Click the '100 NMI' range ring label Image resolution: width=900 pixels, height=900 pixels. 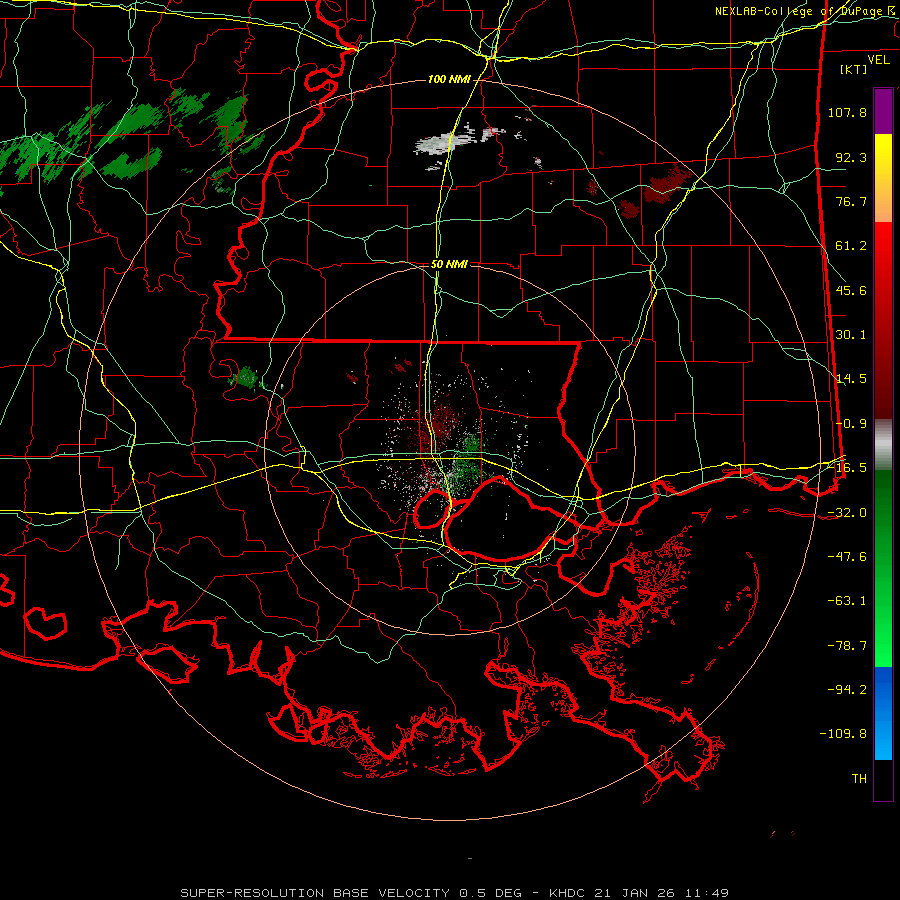449,79
